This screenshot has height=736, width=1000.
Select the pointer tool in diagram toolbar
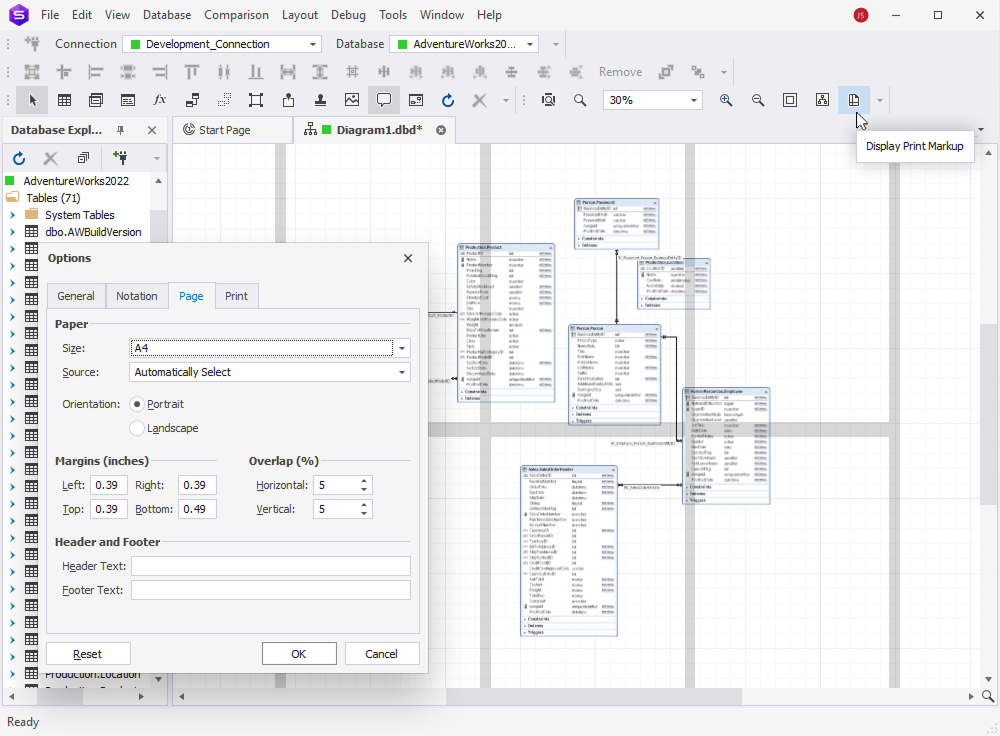(x=33, y=100)
